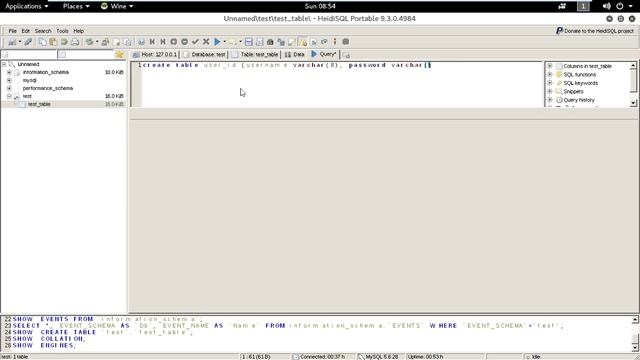This screenshot has width=640, height=360.
Task: Open the Session manager dropdown arrow
Action: pyautogui.click(x=20, y=42)
